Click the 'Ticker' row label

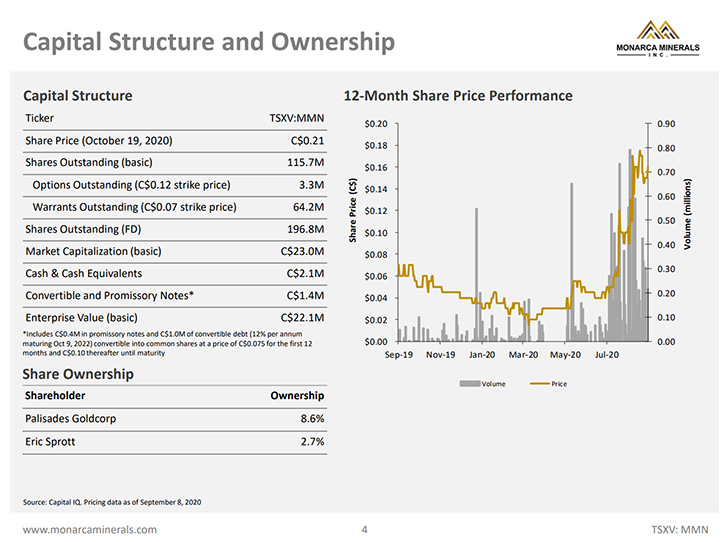click(x=40, y=118)
